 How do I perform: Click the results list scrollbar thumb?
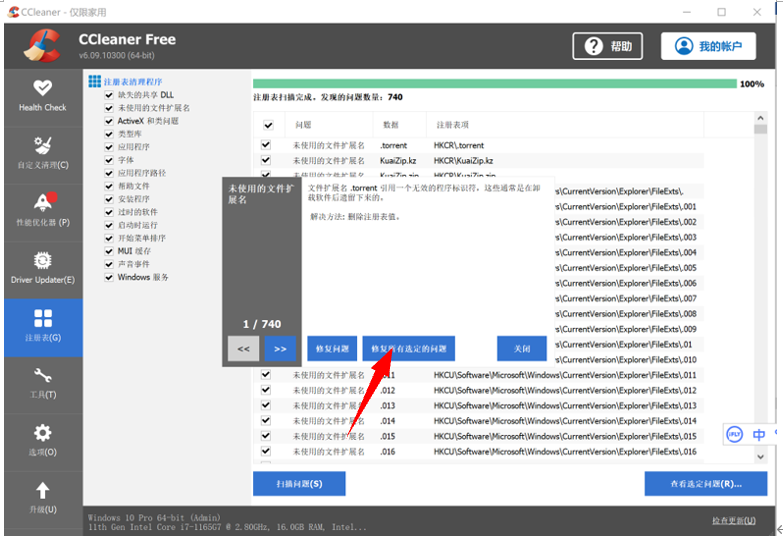click(761, 129)
